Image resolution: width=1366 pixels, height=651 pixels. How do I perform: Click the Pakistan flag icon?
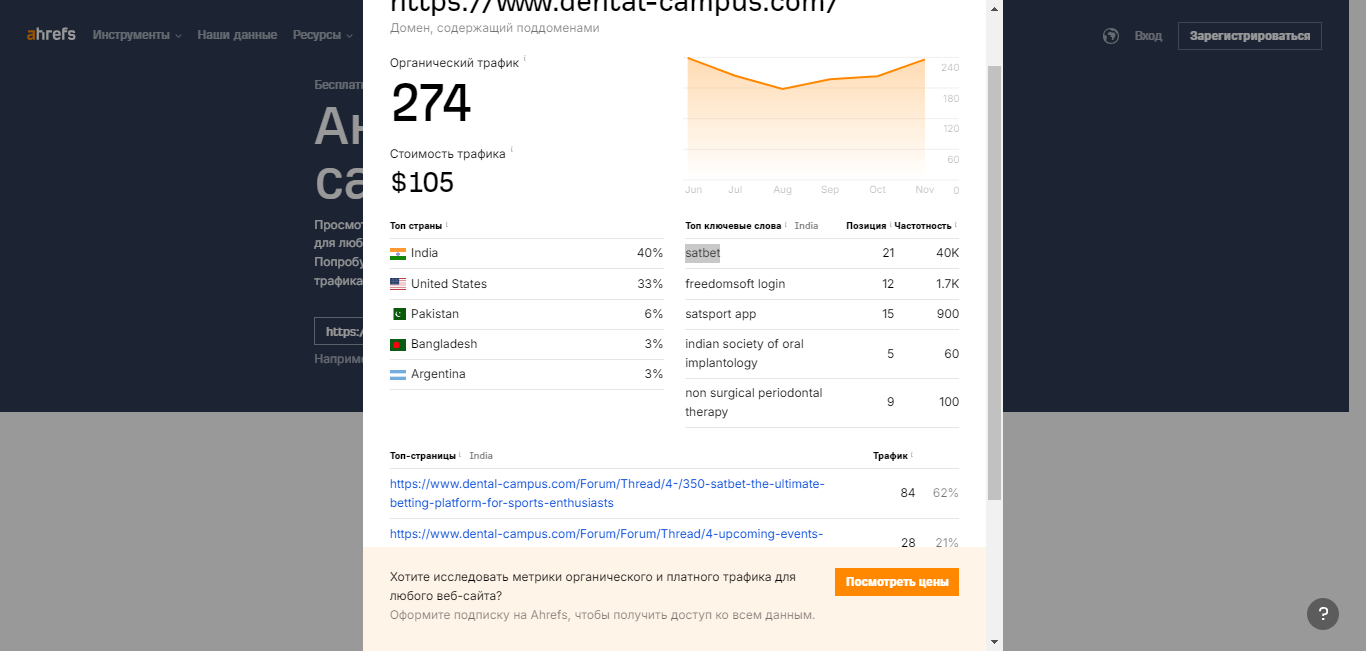398,314
